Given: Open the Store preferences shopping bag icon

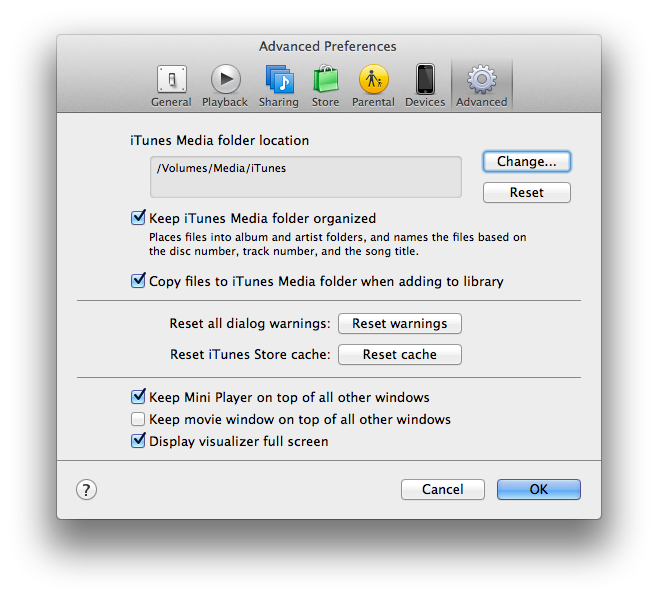Looking at the screenshot, I should 326,79.
